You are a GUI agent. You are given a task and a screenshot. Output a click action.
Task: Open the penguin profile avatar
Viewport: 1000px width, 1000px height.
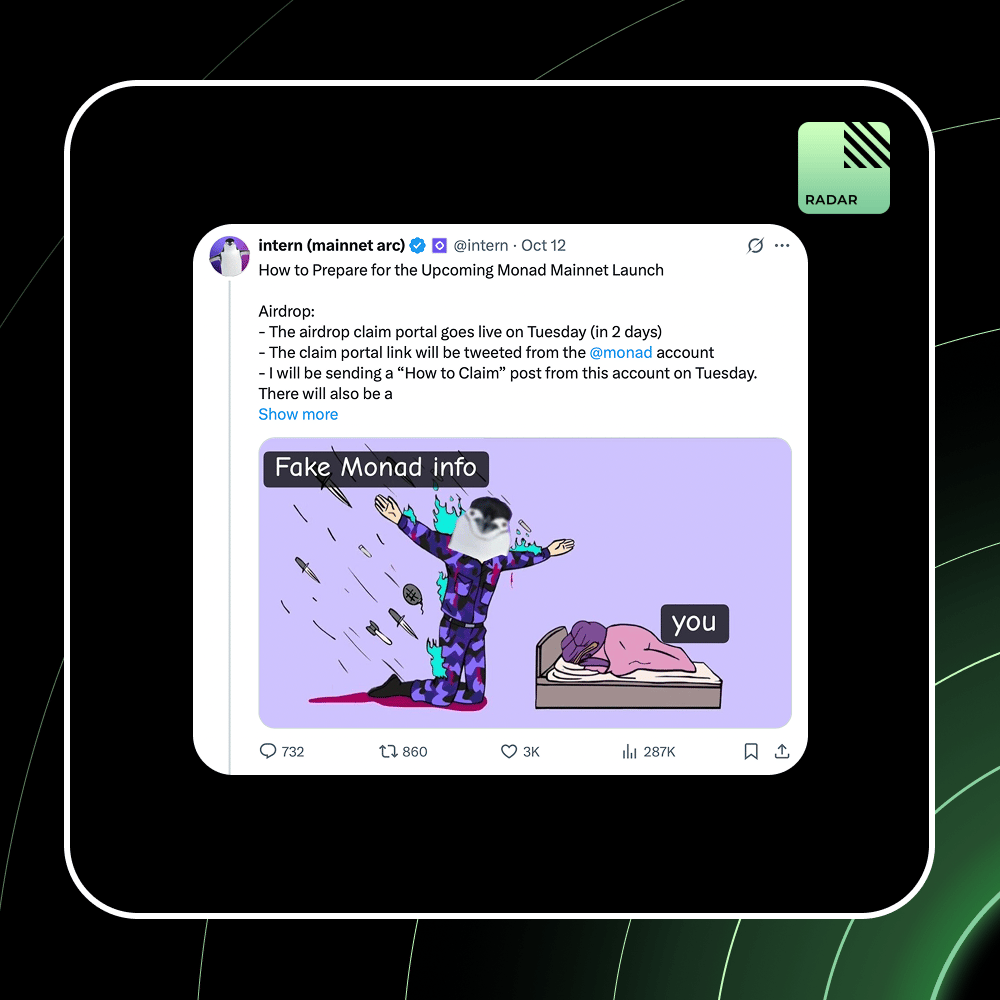[230, 256]
